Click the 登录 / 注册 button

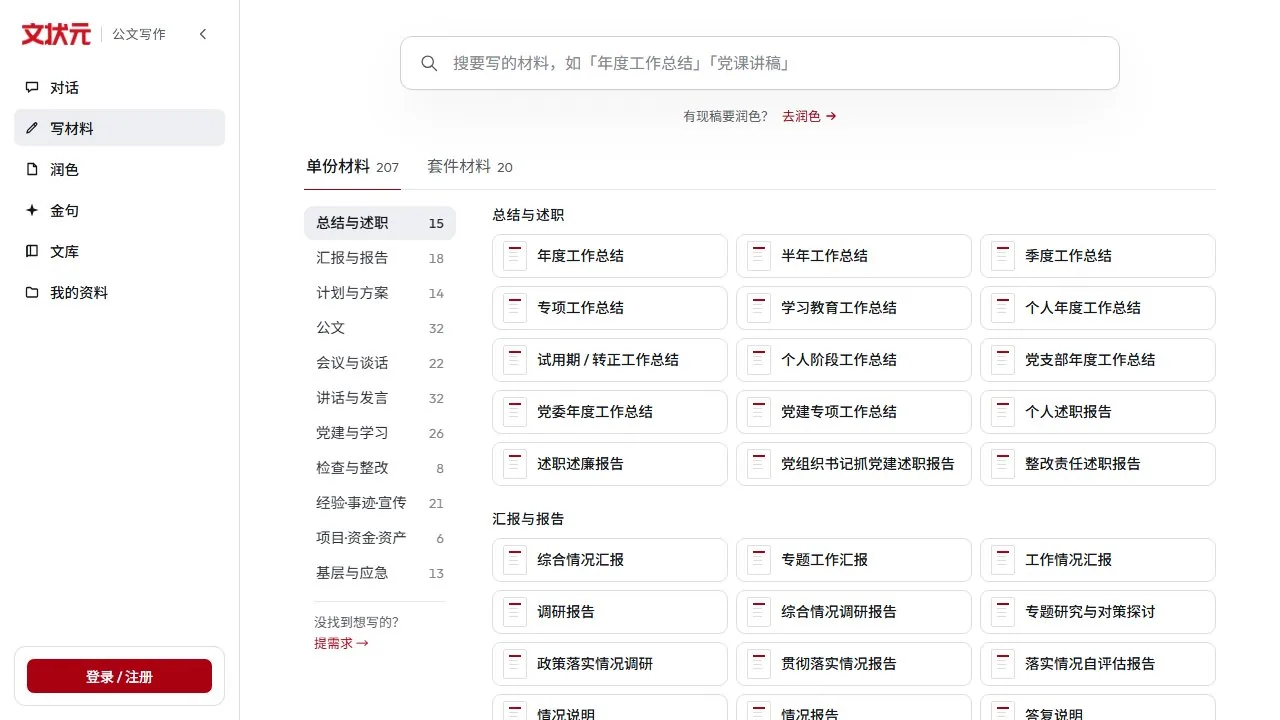[119, 677]
